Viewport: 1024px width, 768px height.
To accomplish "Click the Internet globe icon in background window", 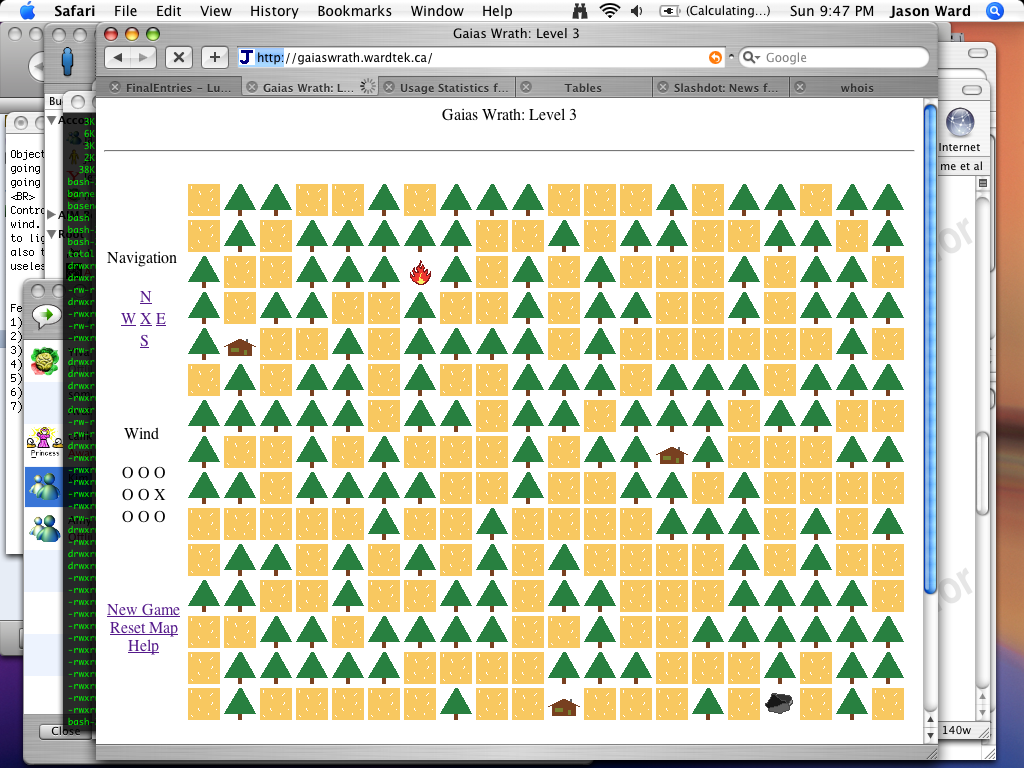I will click(x=959, y=123).
